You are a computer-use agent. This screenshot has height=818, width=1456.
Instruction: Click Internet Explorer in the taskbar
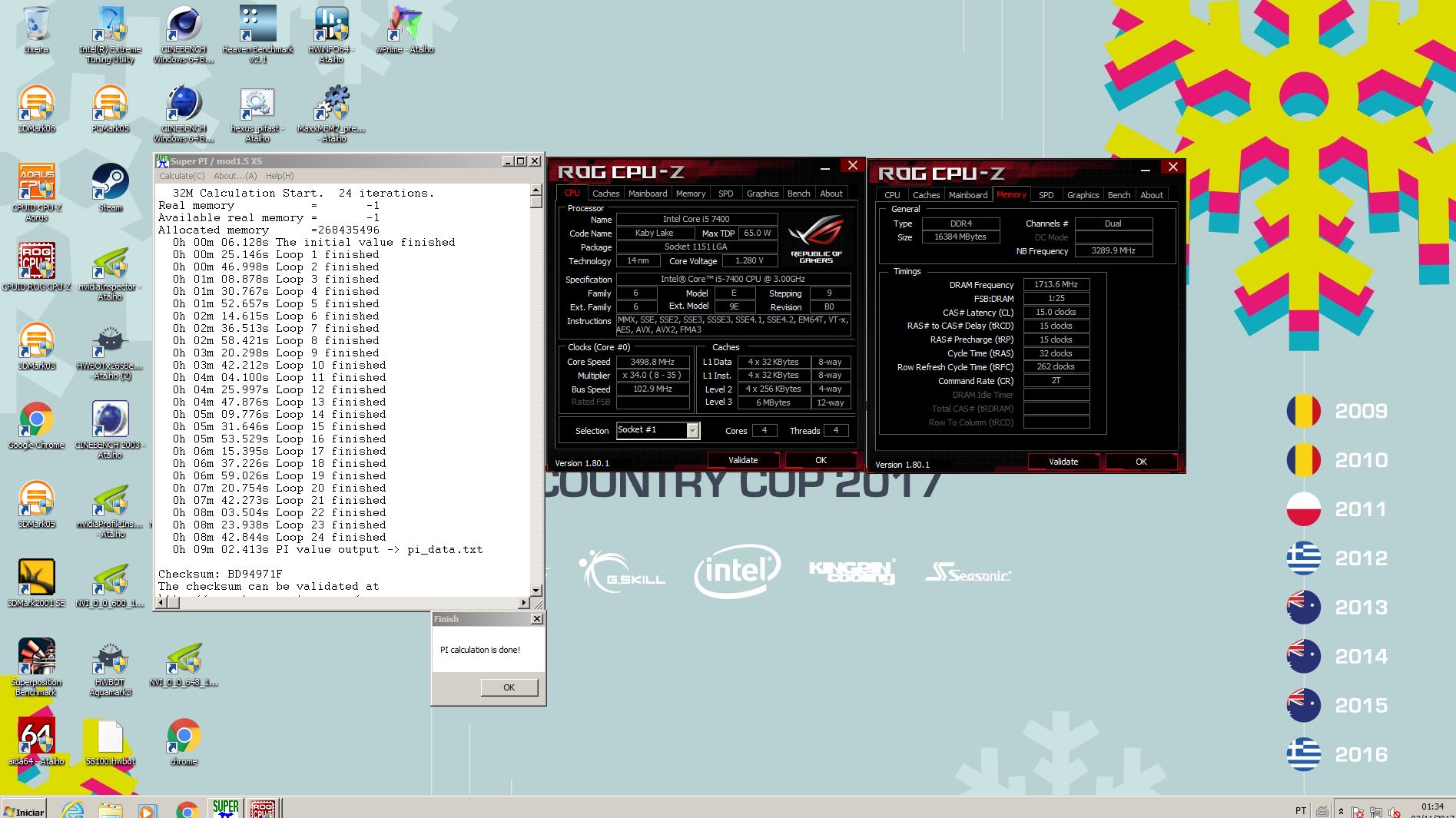73,810
